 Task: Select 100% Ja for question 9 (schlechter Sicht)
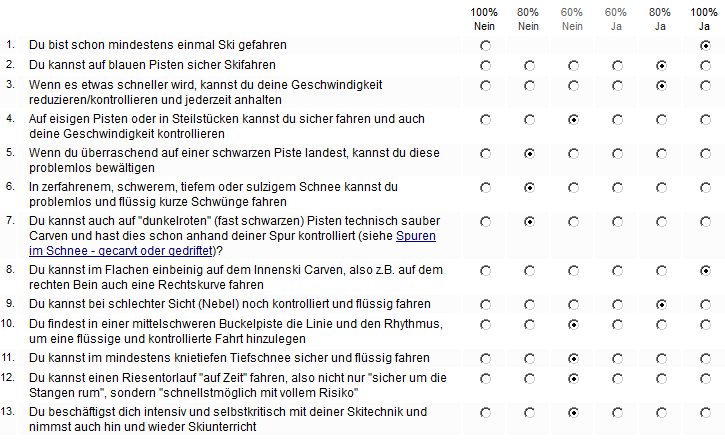(x=705, y=303)
